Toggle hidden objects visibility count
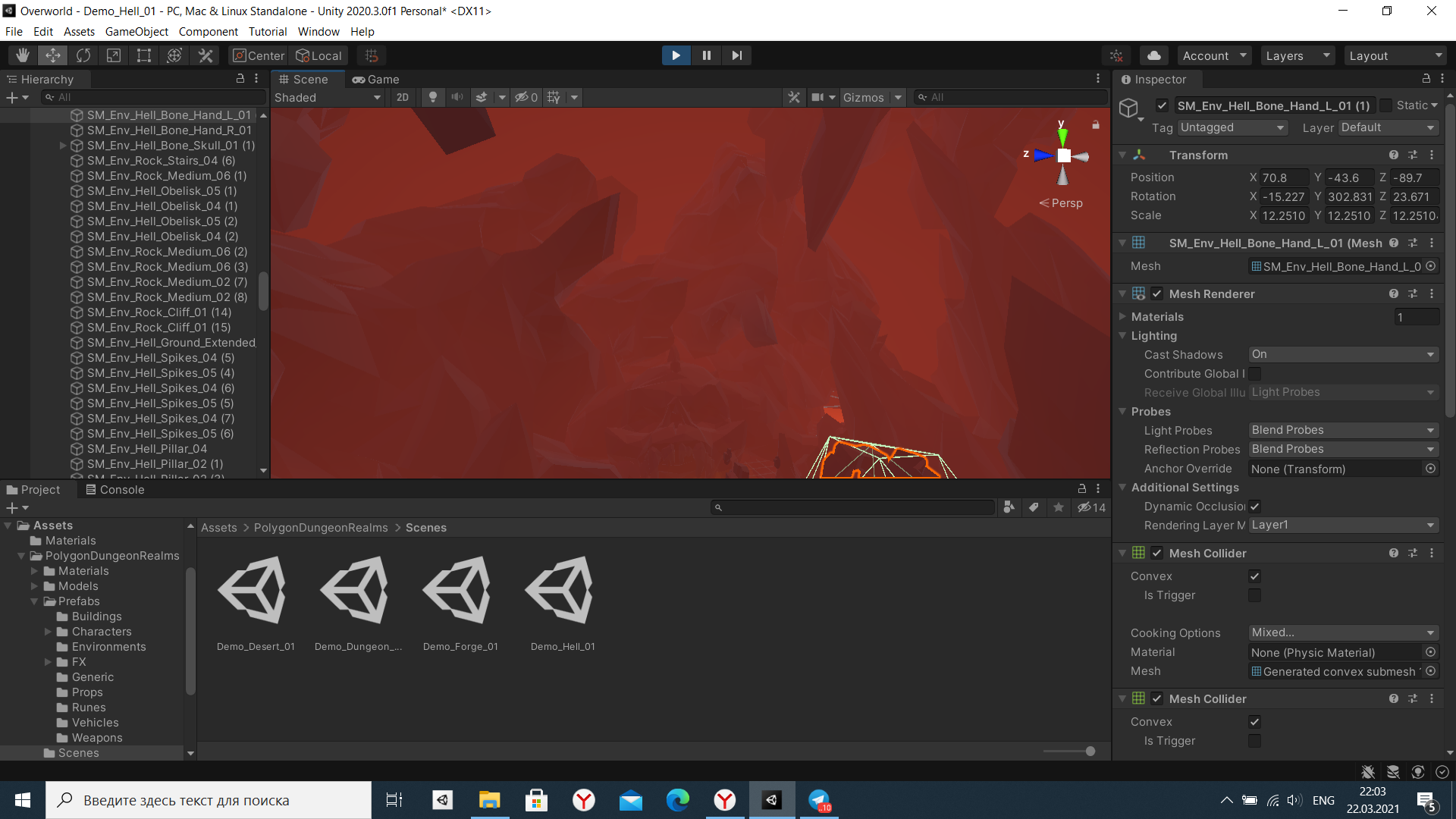Screen dimensions: 1456x819 (527, 97)
